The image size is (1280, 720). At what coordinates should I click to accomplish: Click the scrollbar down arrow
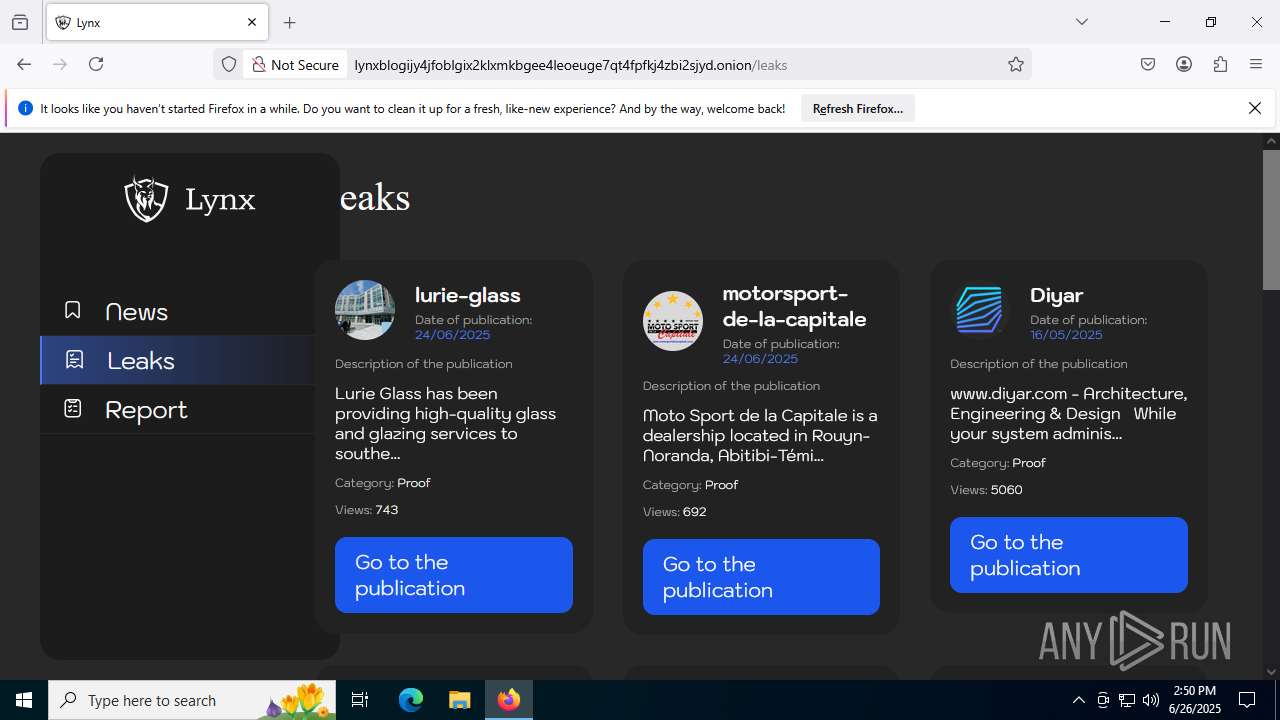click(1271, 672)
